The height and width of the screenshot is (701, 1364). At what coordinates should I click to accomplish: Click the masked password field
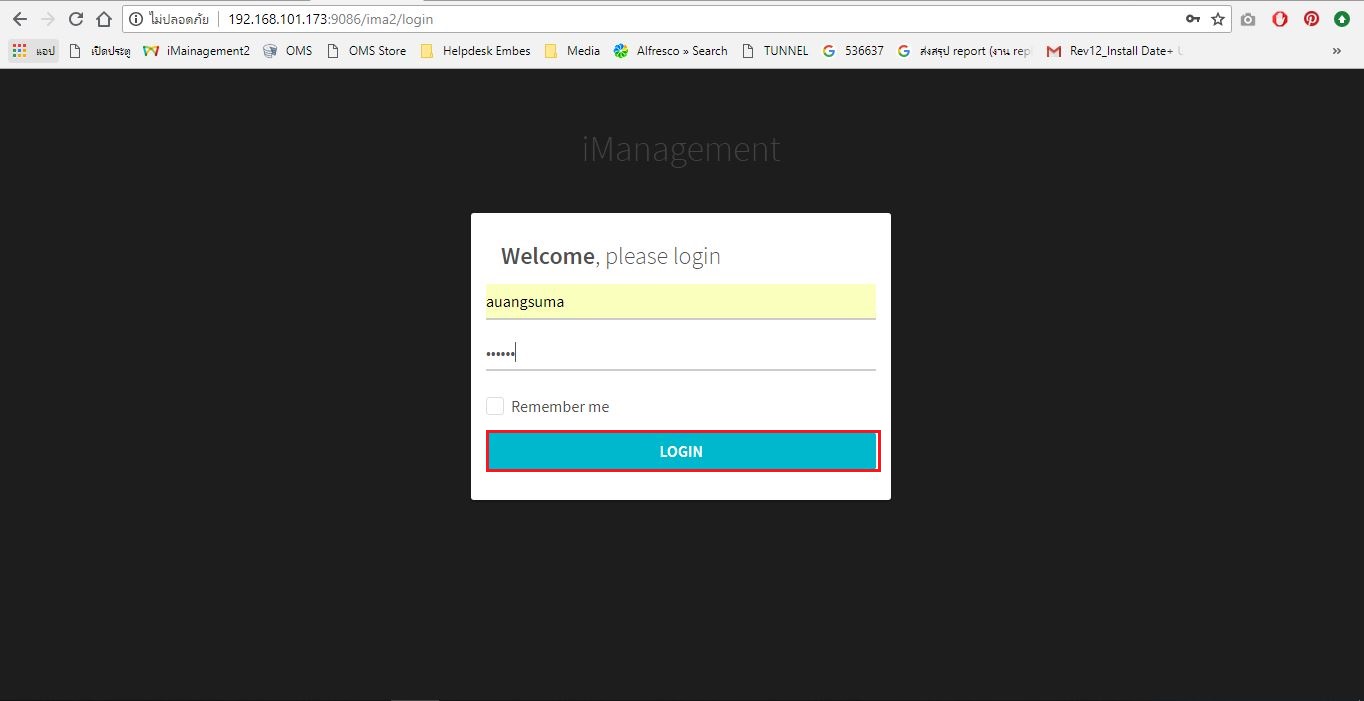click(681, 353)
